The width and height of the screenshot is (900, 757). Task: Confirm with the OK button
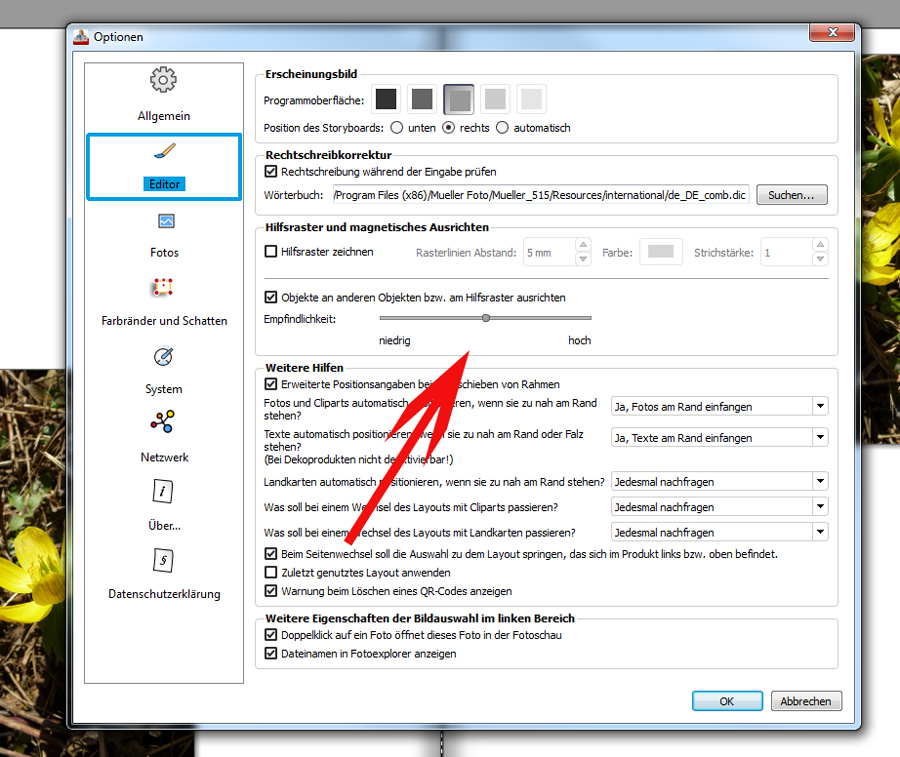tap(727, 701)
